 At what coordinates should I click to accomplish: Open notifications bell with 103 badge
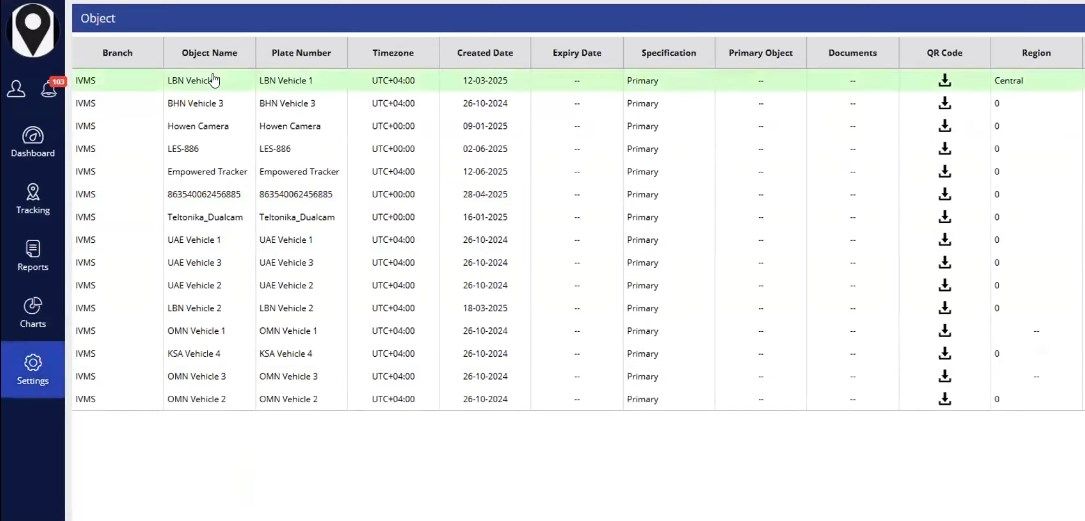click(x=49, y=88)
